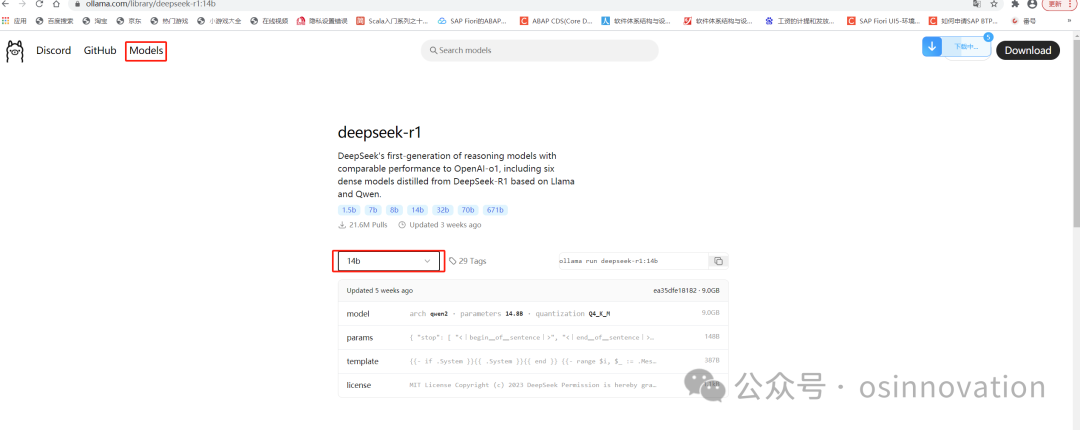Viewport: 1080px width, 430px height.
Task: Select the 1.5b size tag
Action: [349, 210]
